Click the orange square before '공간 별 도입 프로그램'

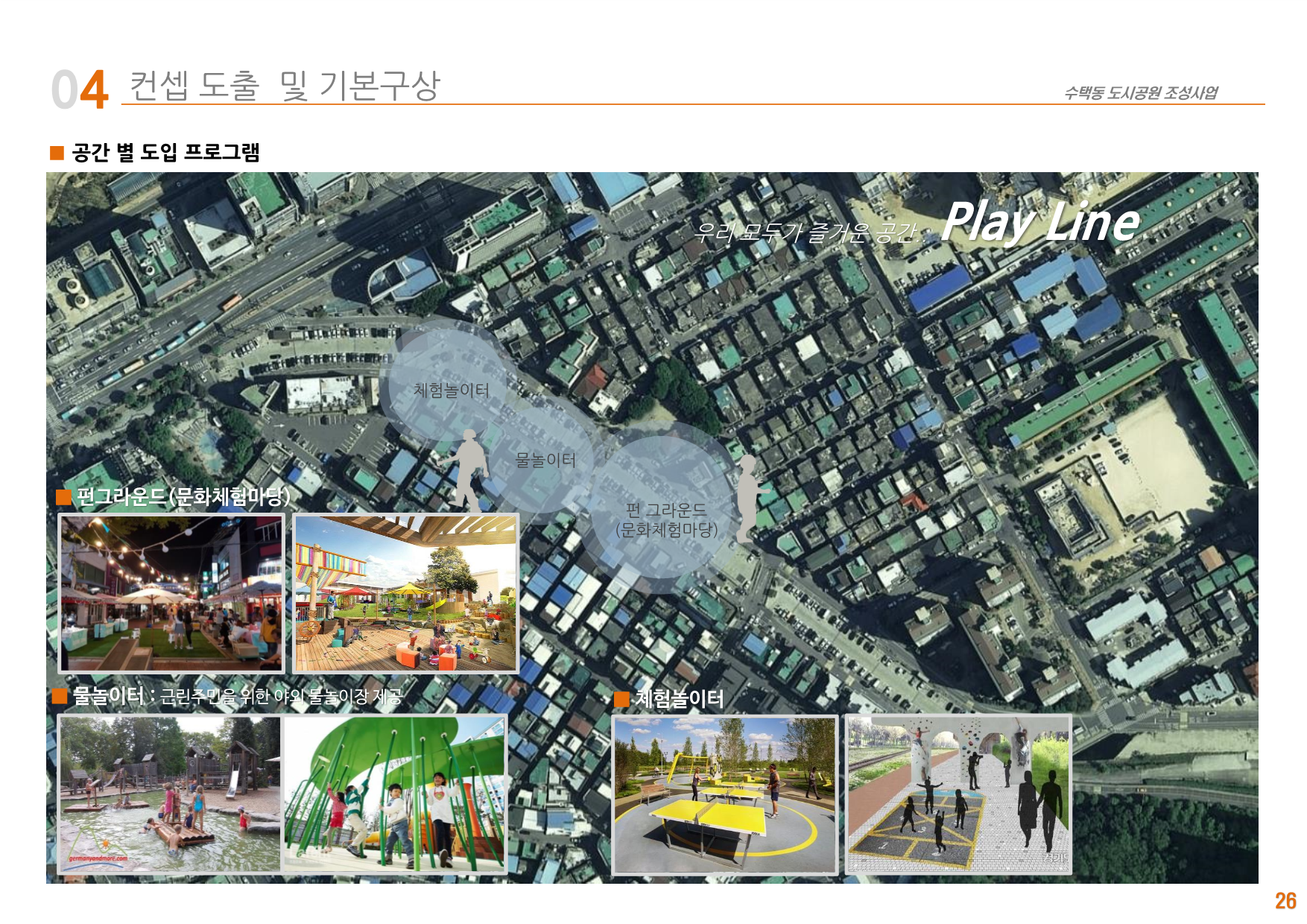57,153
